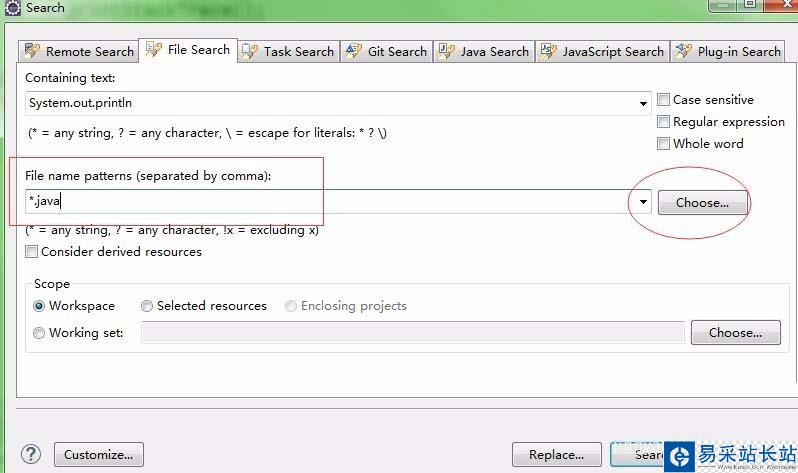
Task: Focus the File name patterns text field
Action: pyautogui.click(x=330, y=201)
